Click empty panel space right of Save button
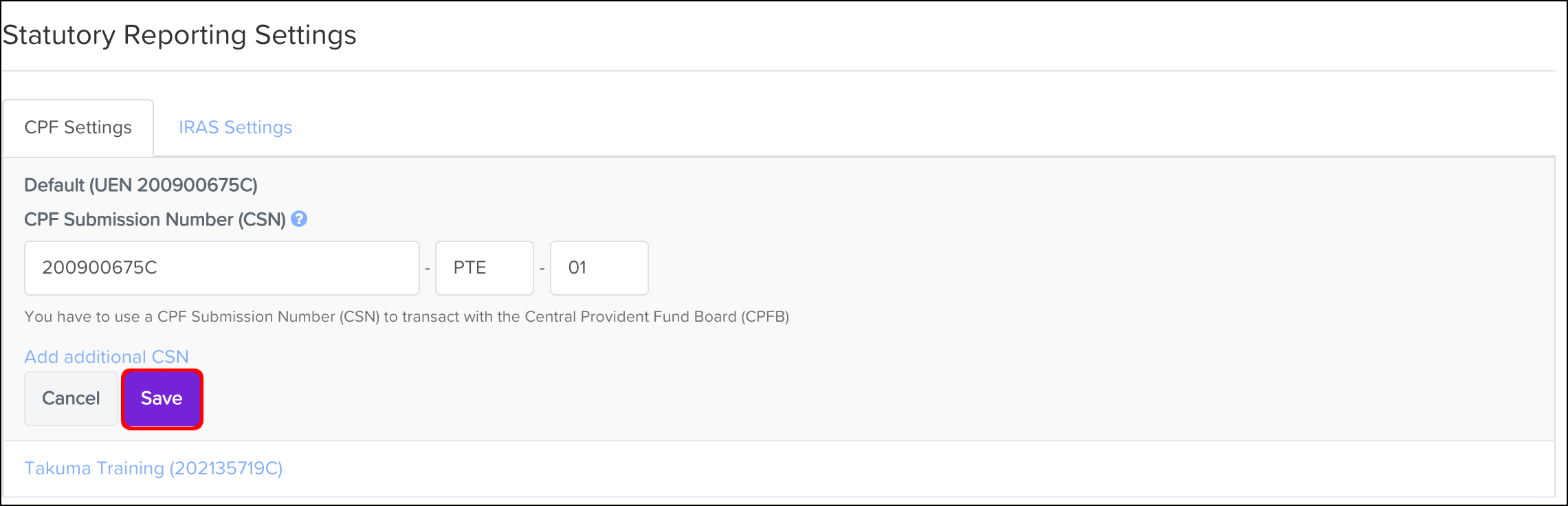 [x=825, y=399]
